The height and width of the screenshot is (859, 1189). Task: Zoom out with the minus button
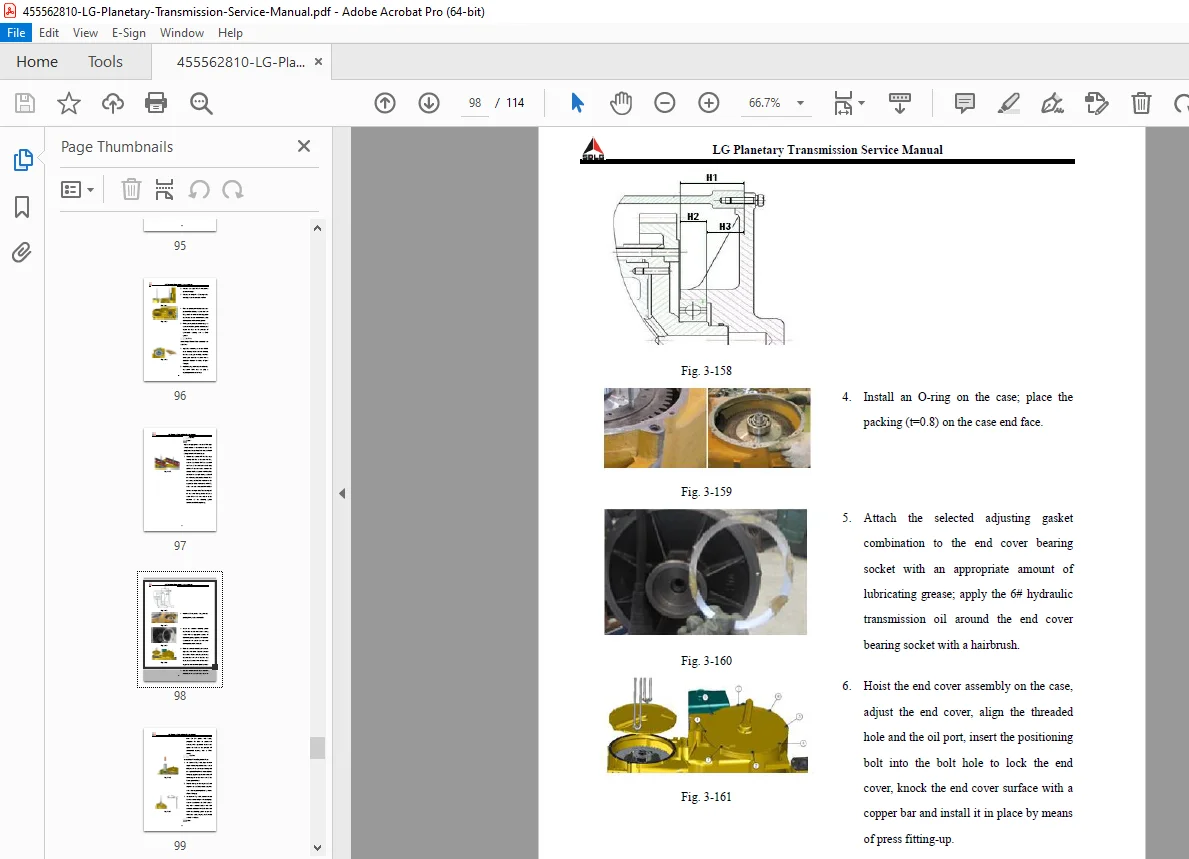click(665, 103)
